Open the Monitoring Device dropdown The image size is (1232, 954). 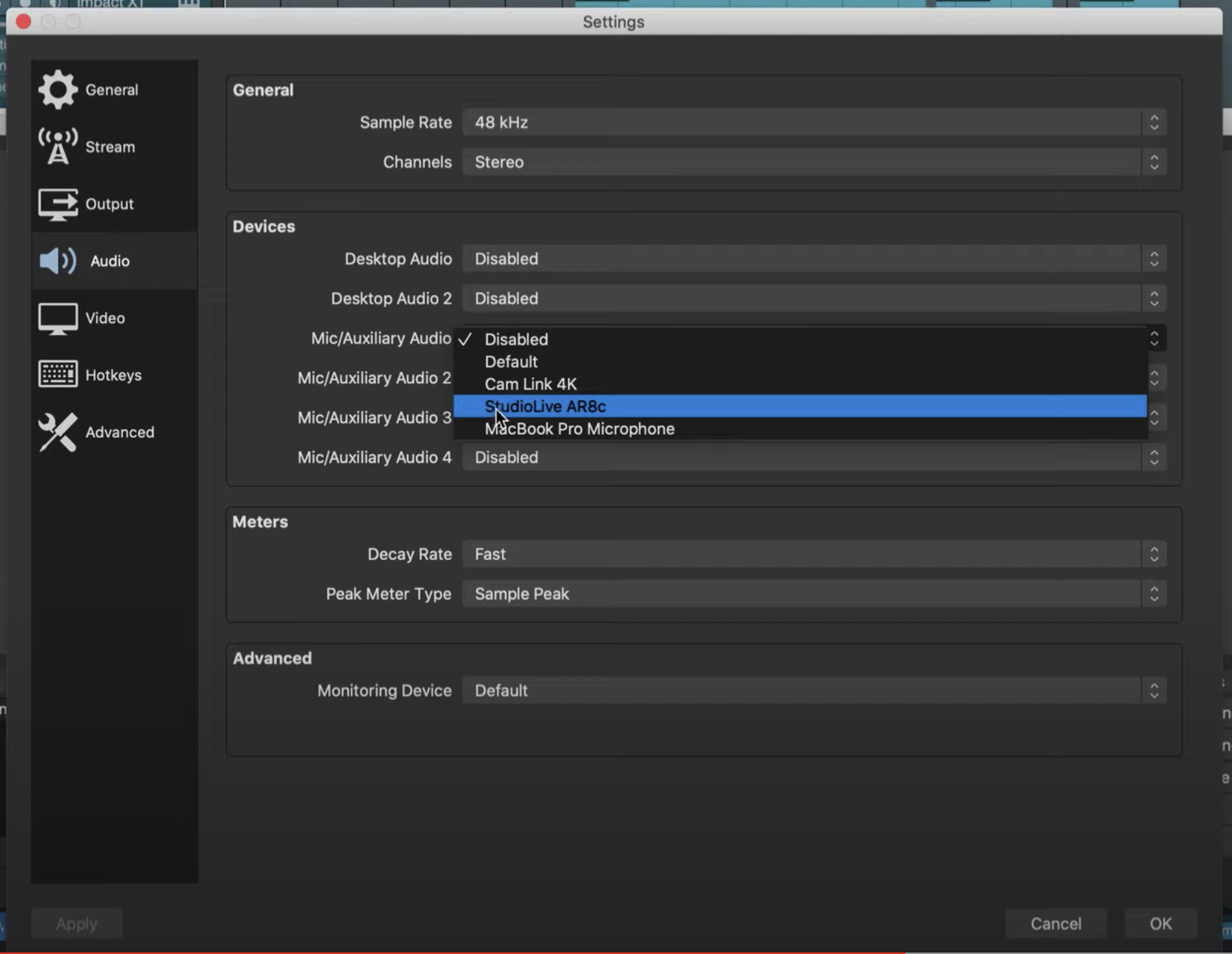[814, 690]
